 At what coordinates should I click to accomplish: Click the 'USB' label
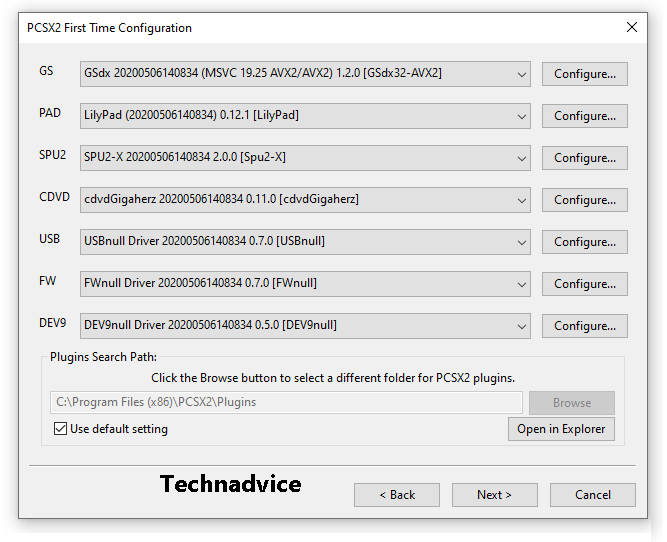[x=49, y=239]
